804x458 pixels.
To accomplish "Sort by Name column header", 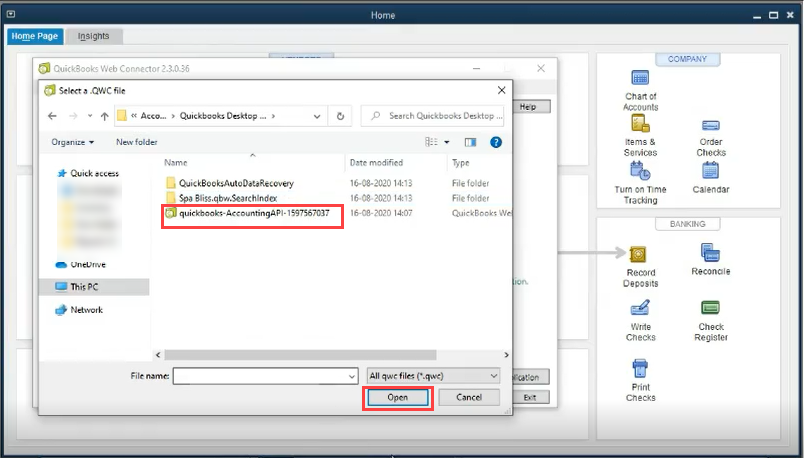I will [176, 163].
